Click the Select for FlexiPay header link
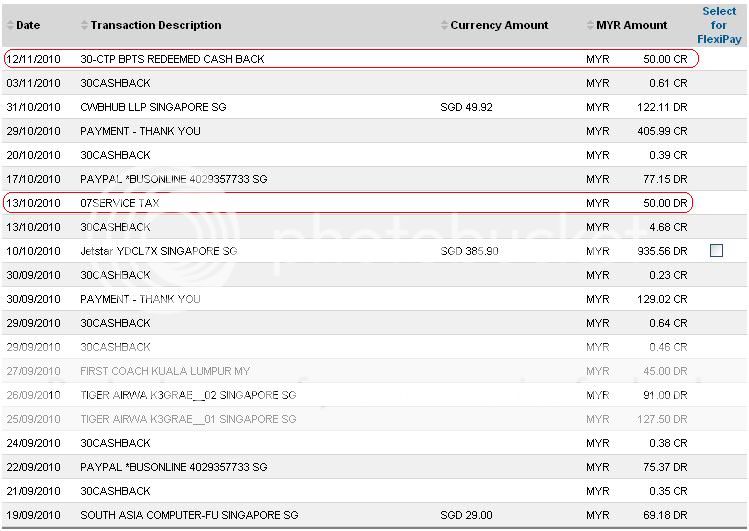 coord(719,25)
